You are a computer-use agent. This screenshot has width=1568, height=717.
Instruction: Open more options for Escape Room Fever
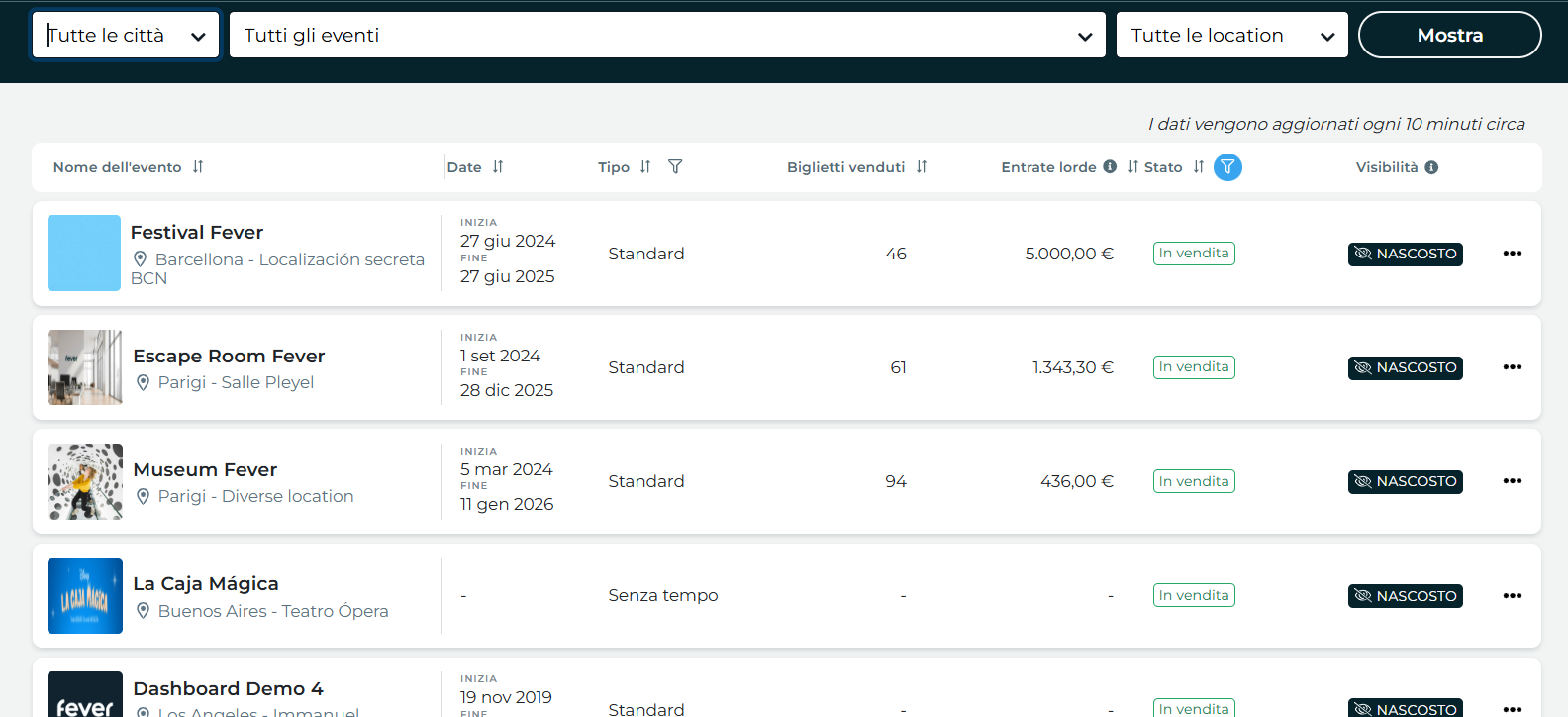pyautogui.click(x=1512, y=367)
